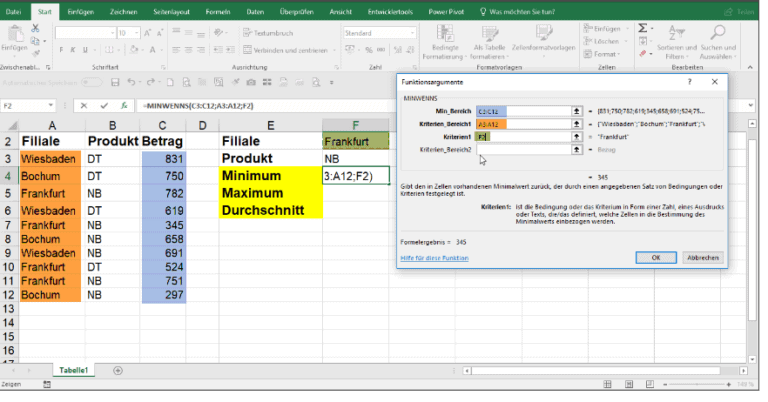The image size is (768, 402).
Task: Click the new blank document icon in quick access toolbar
Action: tap(170, 82)
